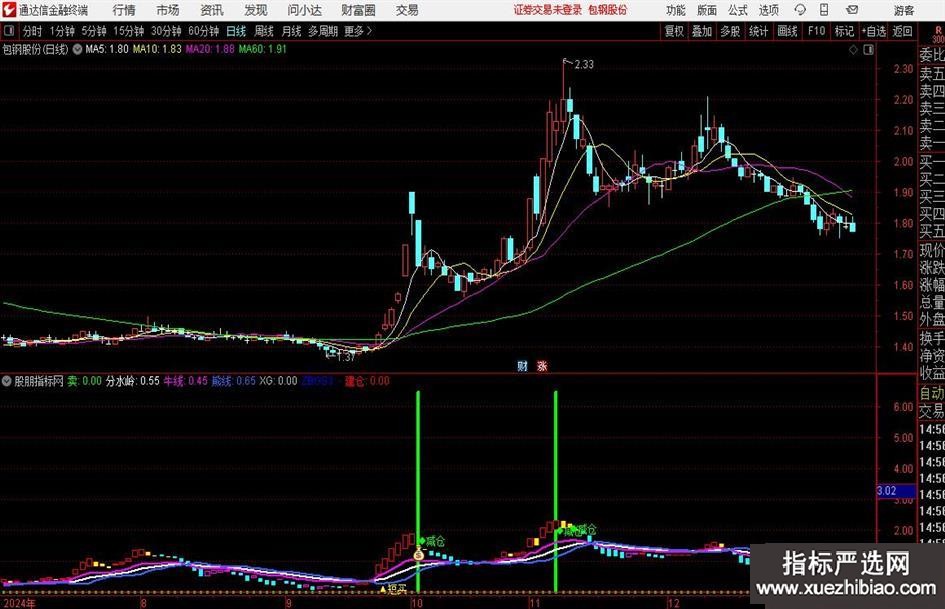945x609 pixels.
Task: Open the 功能 menu
Action: point(676,10)
